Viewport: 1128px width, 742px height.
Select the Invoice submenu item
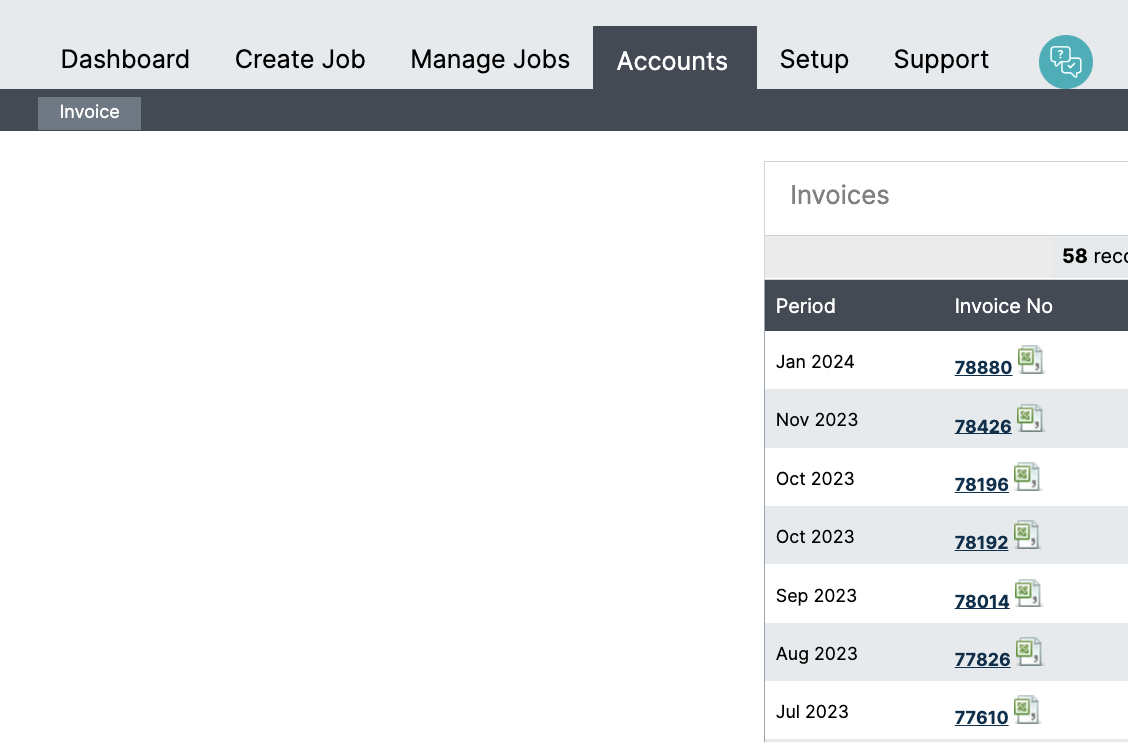point(89,112)
